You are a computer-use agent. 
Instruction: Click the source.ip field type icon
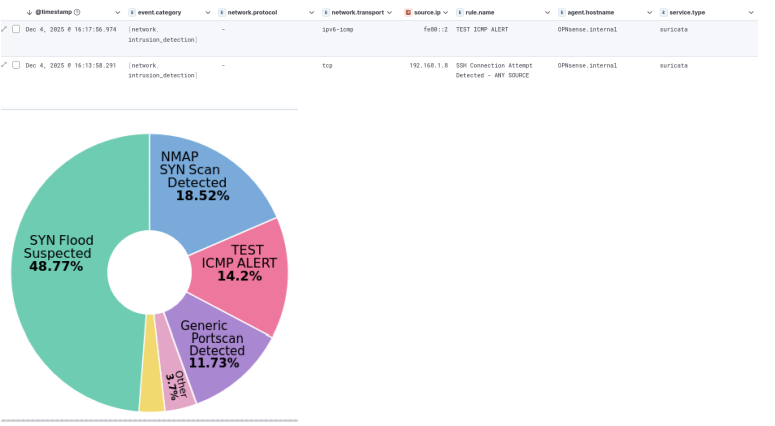point(408,12)
